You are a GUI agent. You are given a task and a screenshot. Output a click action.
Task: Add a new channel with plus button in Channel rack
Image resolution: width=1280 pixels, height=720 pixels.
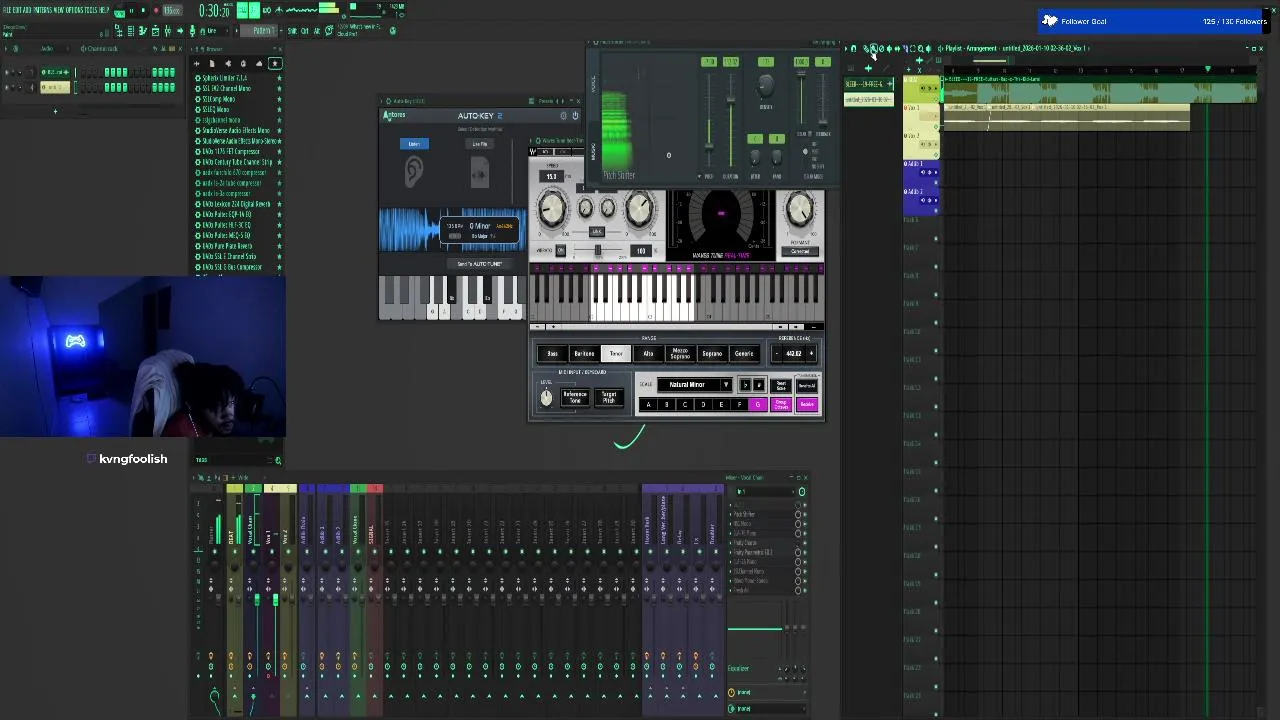[55, 111]
